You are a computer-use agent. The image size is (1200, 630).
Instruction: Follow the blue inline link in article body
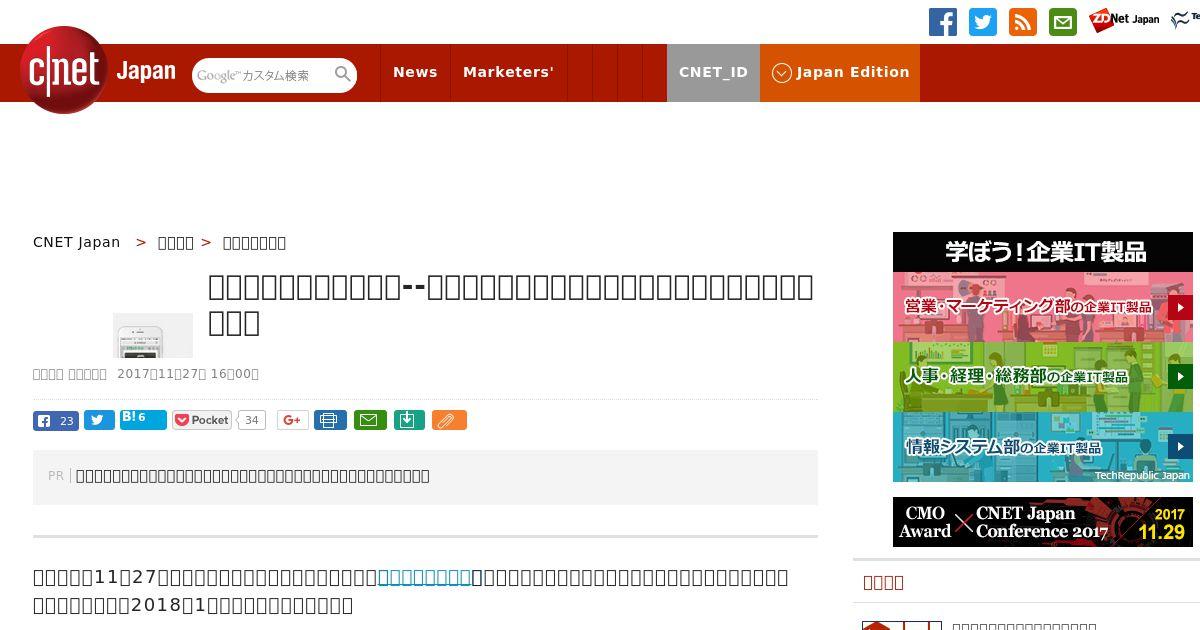[425, 577]
